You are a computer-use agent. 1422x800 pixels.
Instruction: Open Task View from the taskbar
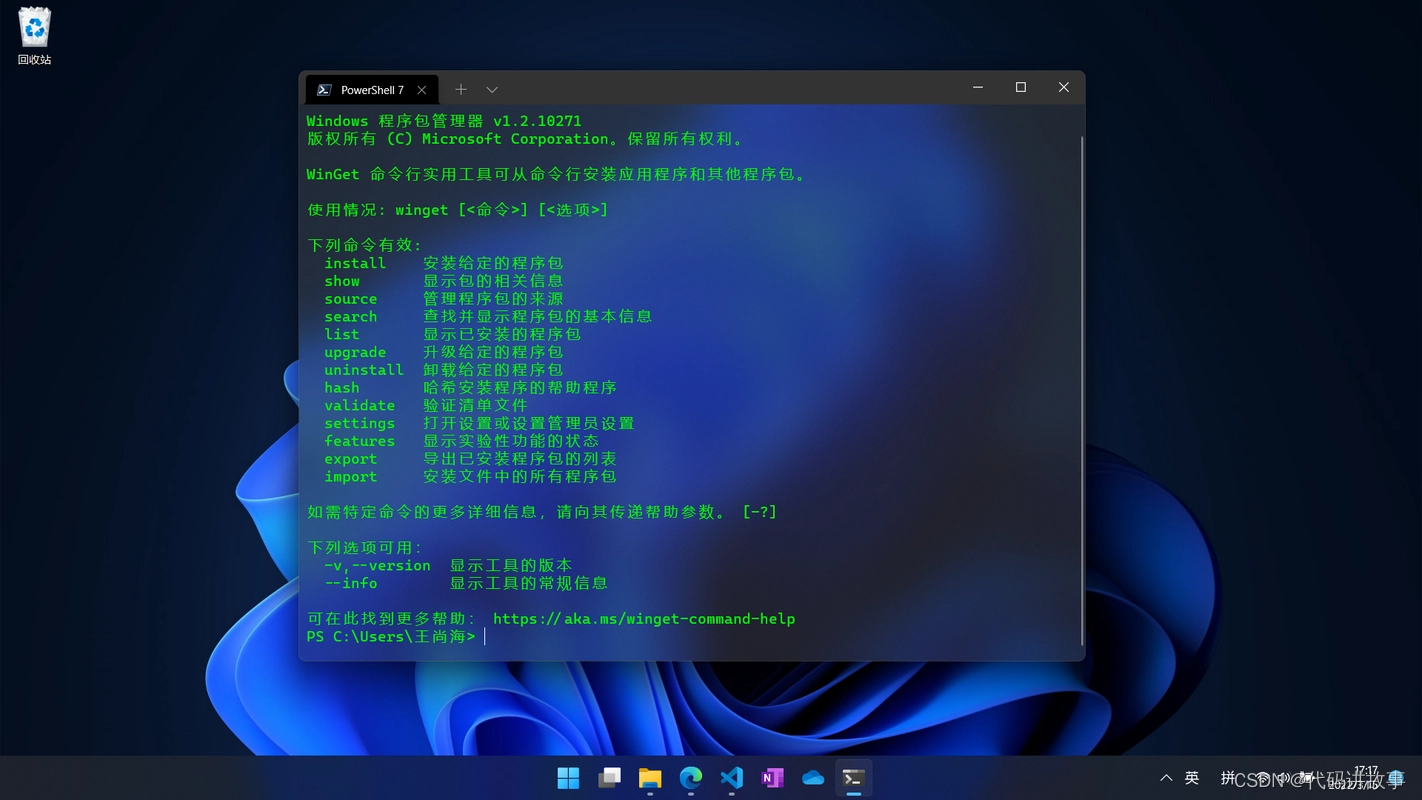tap(609, 777)
